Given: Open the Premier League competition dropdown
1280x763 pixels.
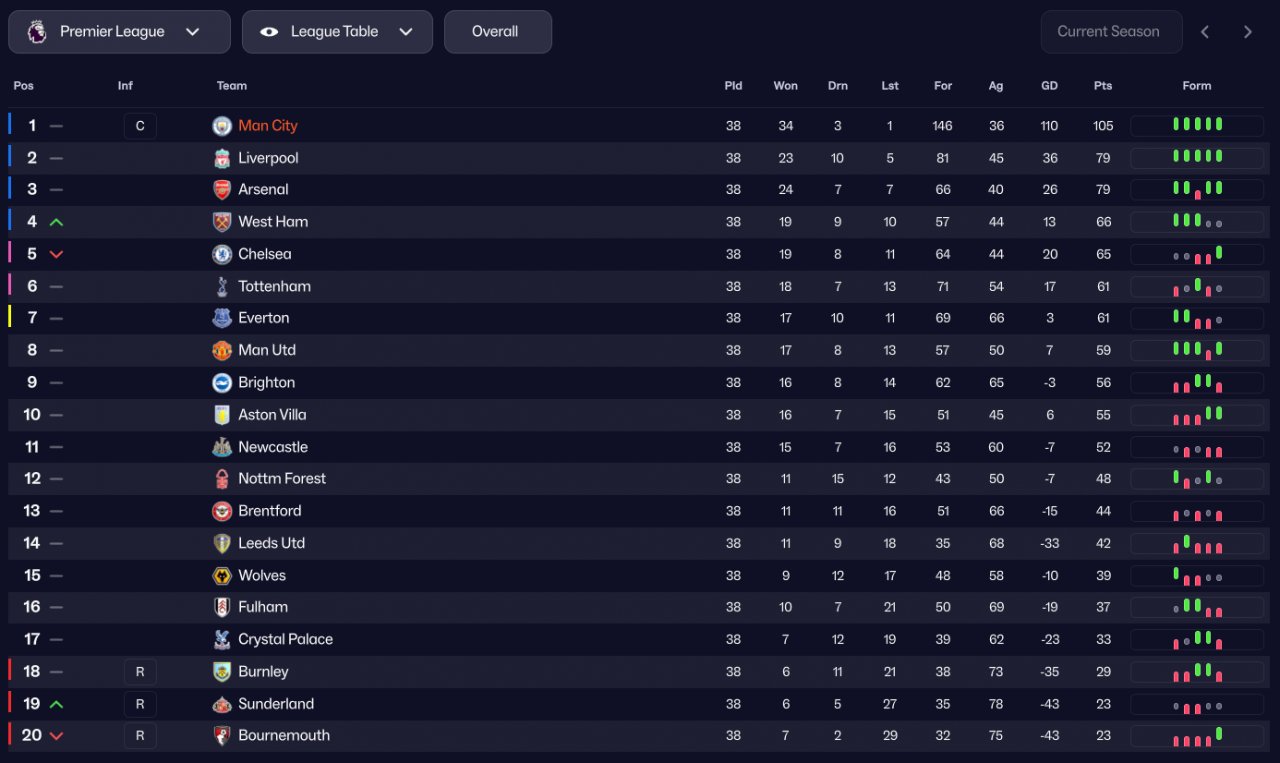Looking at the screenshot, I should tap(119, 32).
